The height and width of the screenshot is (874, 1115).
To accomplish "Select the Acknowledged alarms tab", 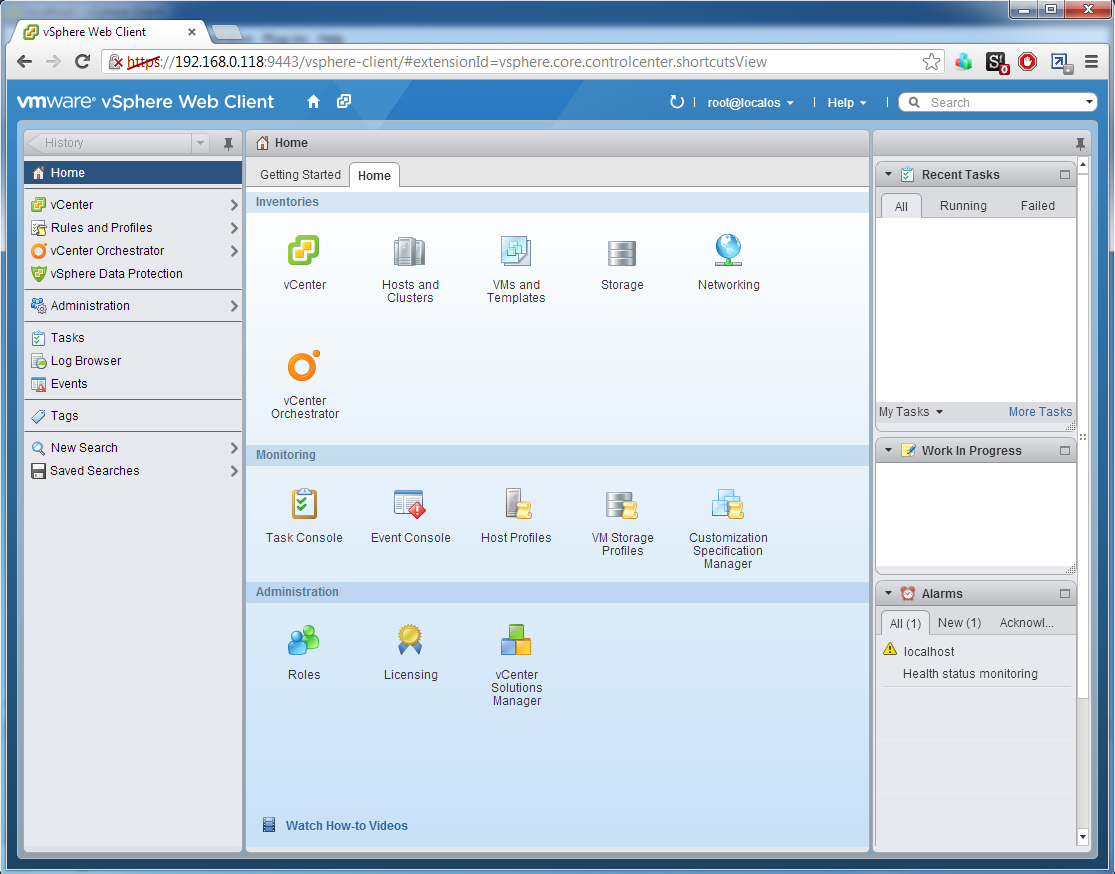I will tap(1026, 623).
